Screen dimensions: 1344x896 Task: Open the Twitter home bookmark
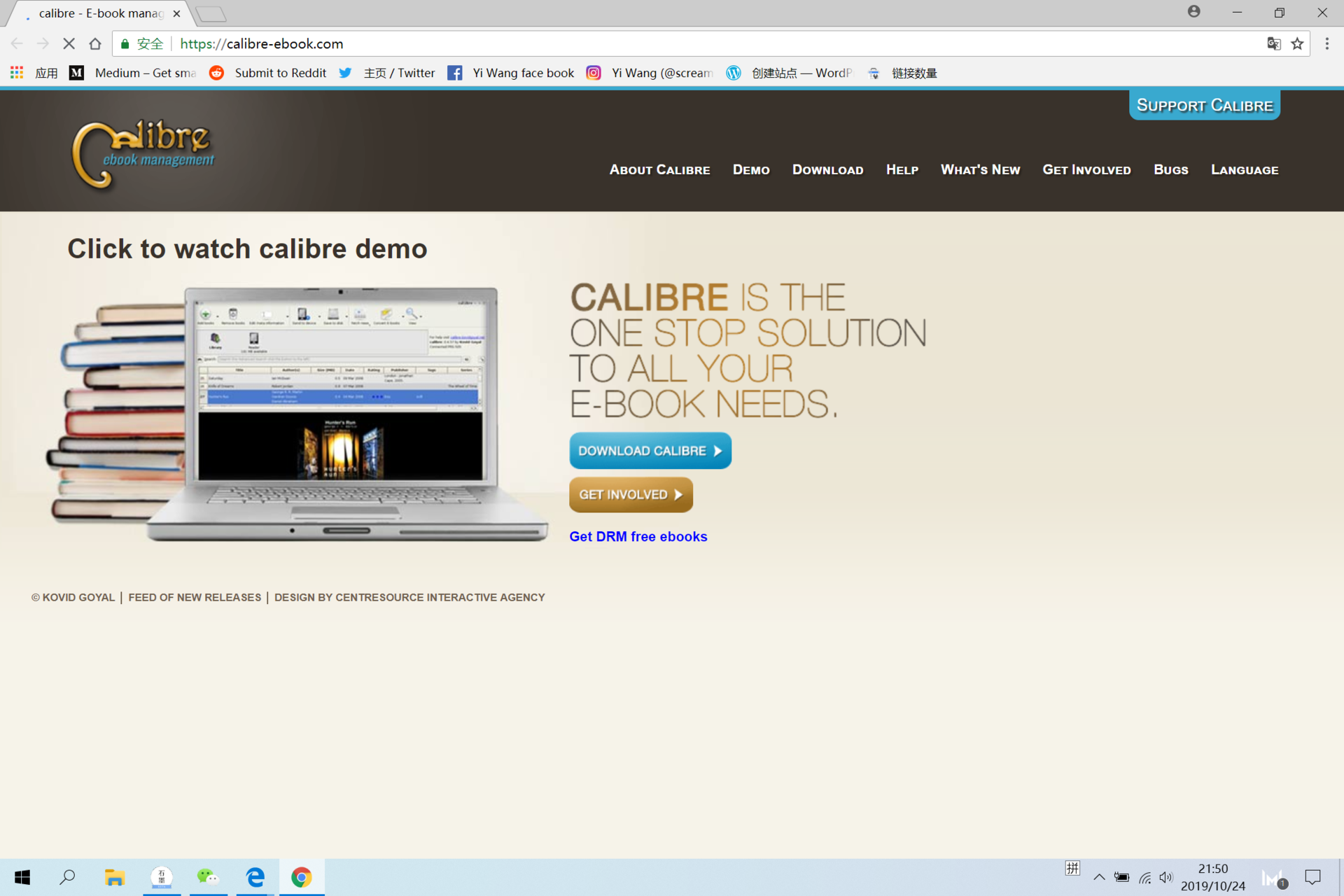tap(386, 73)
